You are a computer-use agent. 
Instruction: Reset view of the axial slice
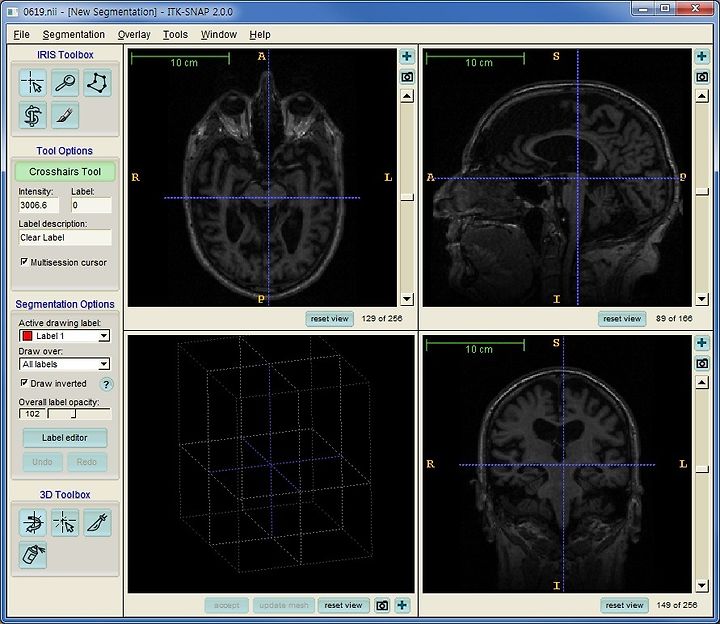tap(329, 319)
